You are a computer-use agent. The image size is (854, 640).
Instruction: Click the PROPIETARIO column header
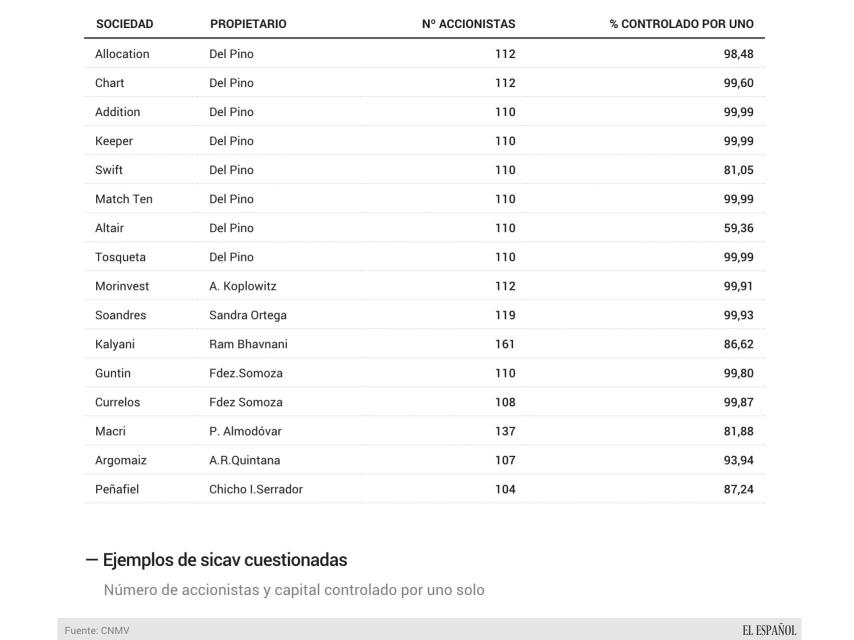point(248,24)
